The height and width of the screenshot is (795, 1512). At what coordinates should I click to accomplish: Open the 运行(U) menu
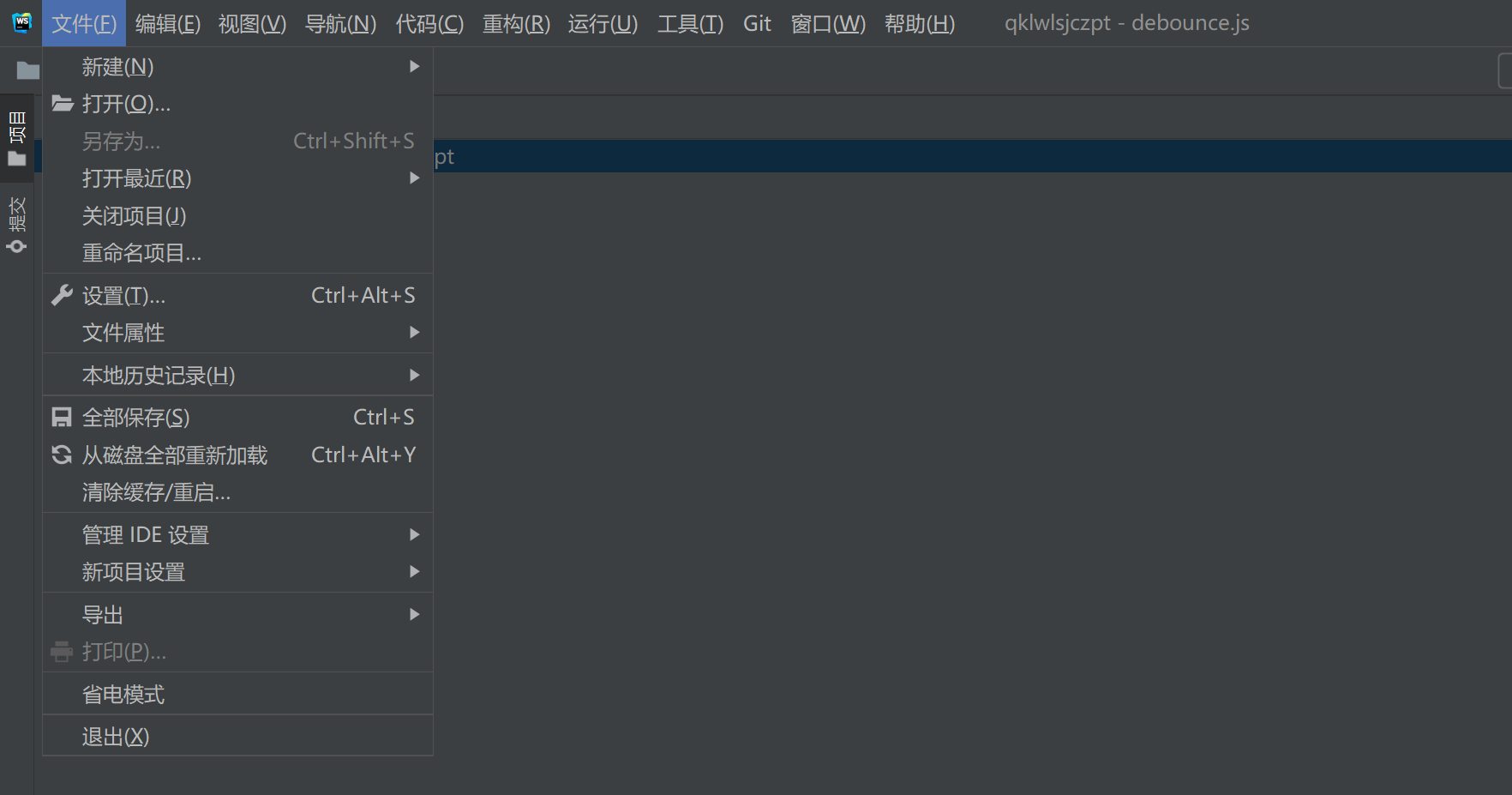click(x=603, y=23)
